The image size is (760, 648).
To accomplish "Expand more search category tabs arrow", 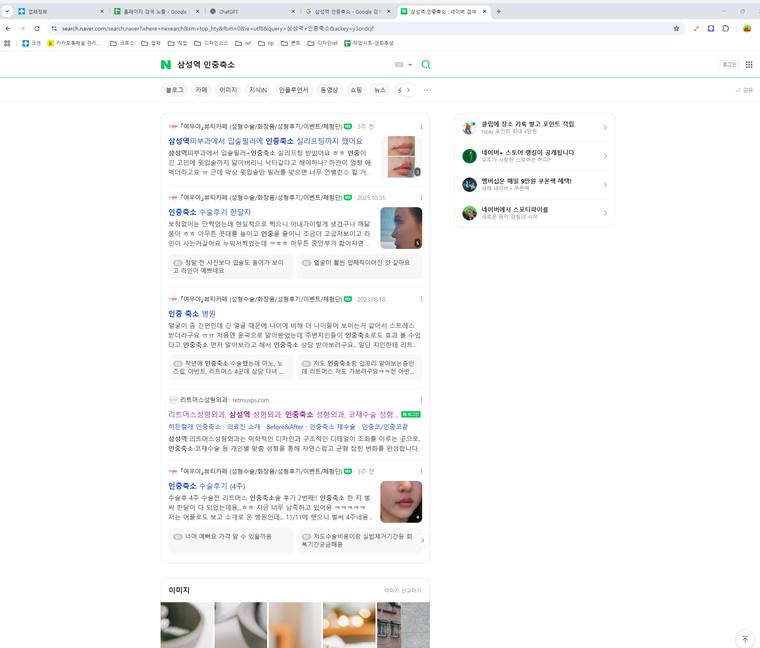I will pyautogui.click(x=408, y=90).
